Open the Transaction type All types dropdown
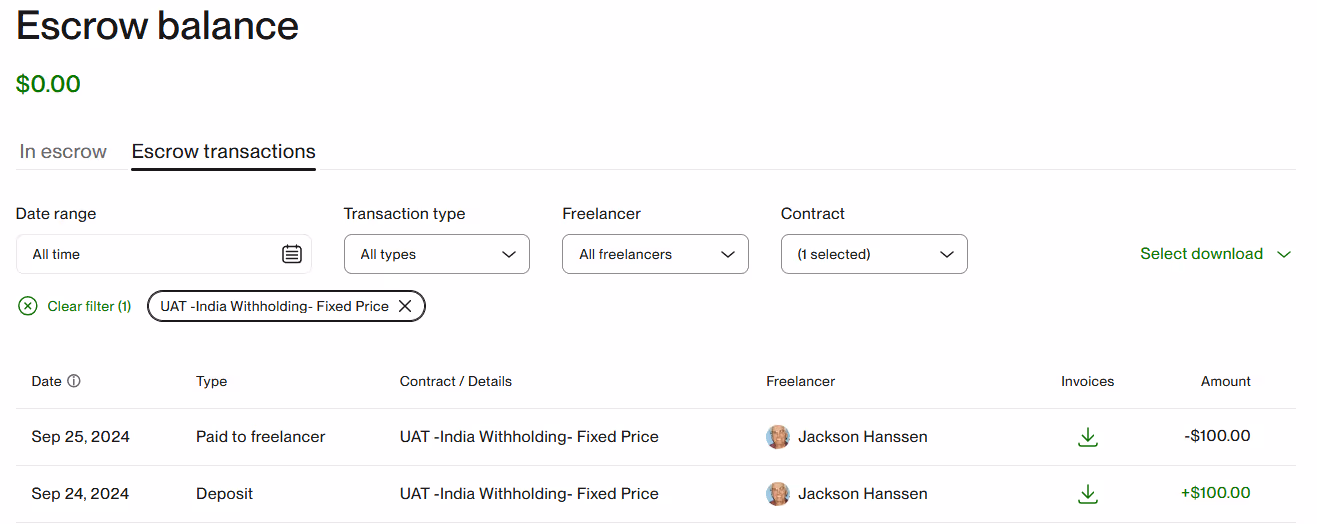Screen dimensions: 1317x524 pyautogui.click(x=437, y=254)
